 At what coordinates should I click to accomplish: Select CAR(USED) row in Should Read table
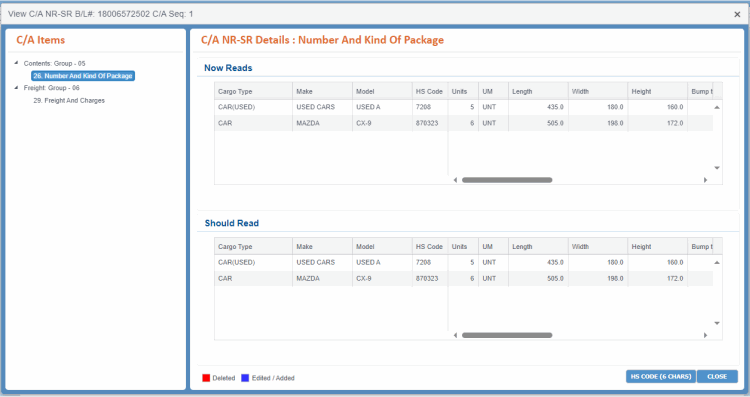click(463, 263)
